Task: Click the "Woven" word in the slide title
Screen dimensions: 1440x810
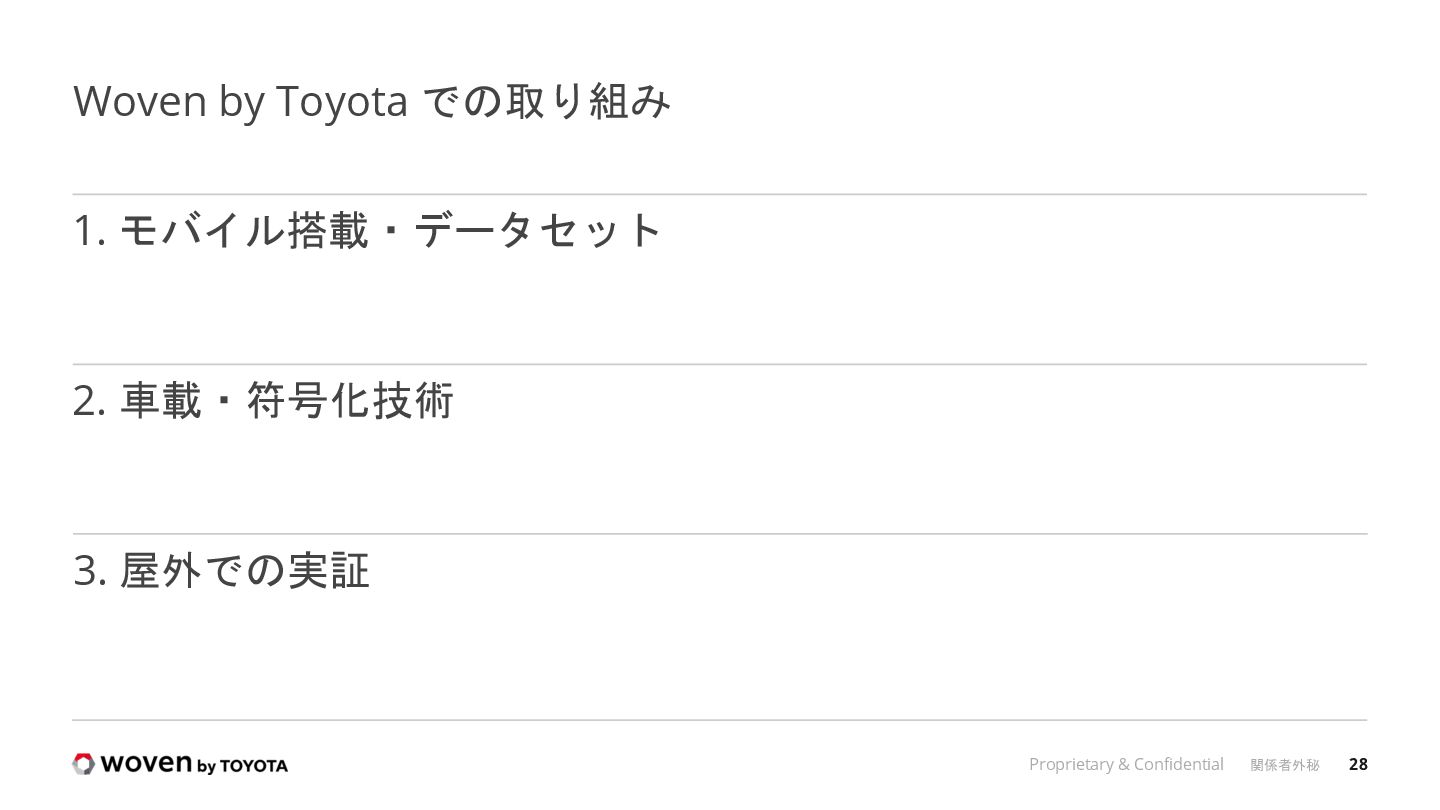Action: pos(140,102)
